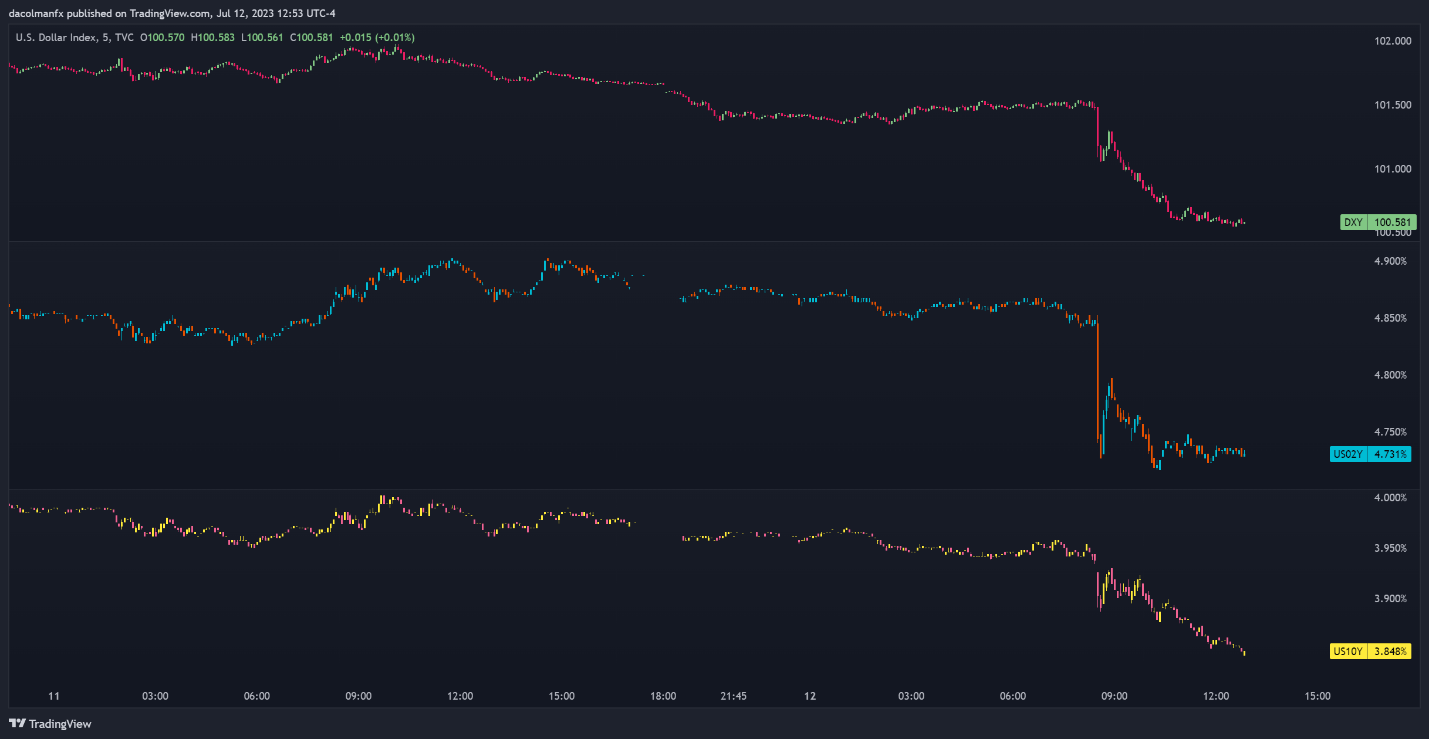1429x739 pixels.
Task: Click the high value H100.583
Action: [x=213, y=37]
